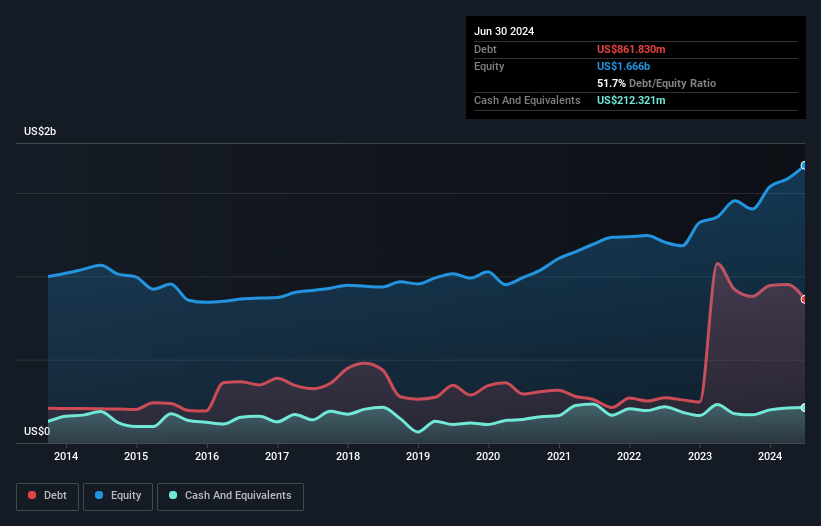This screenshot has height=526, width=821.
Task: Click the 51.7% Debt/Equity Ratio text
Action: tap(656, 83)
